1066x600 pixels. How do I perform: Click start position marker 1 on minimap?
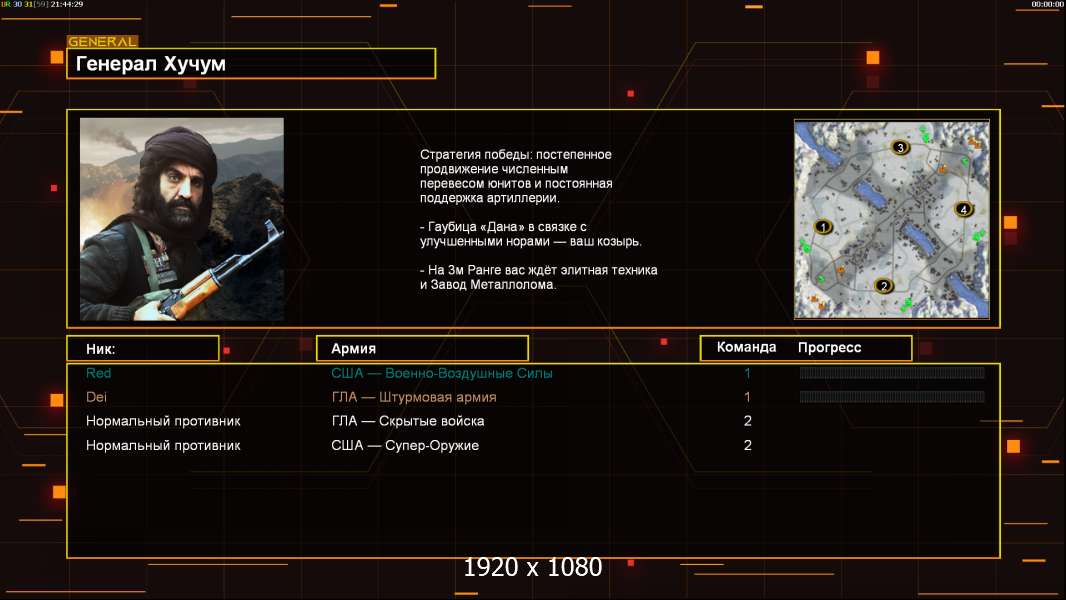[823, 226]
